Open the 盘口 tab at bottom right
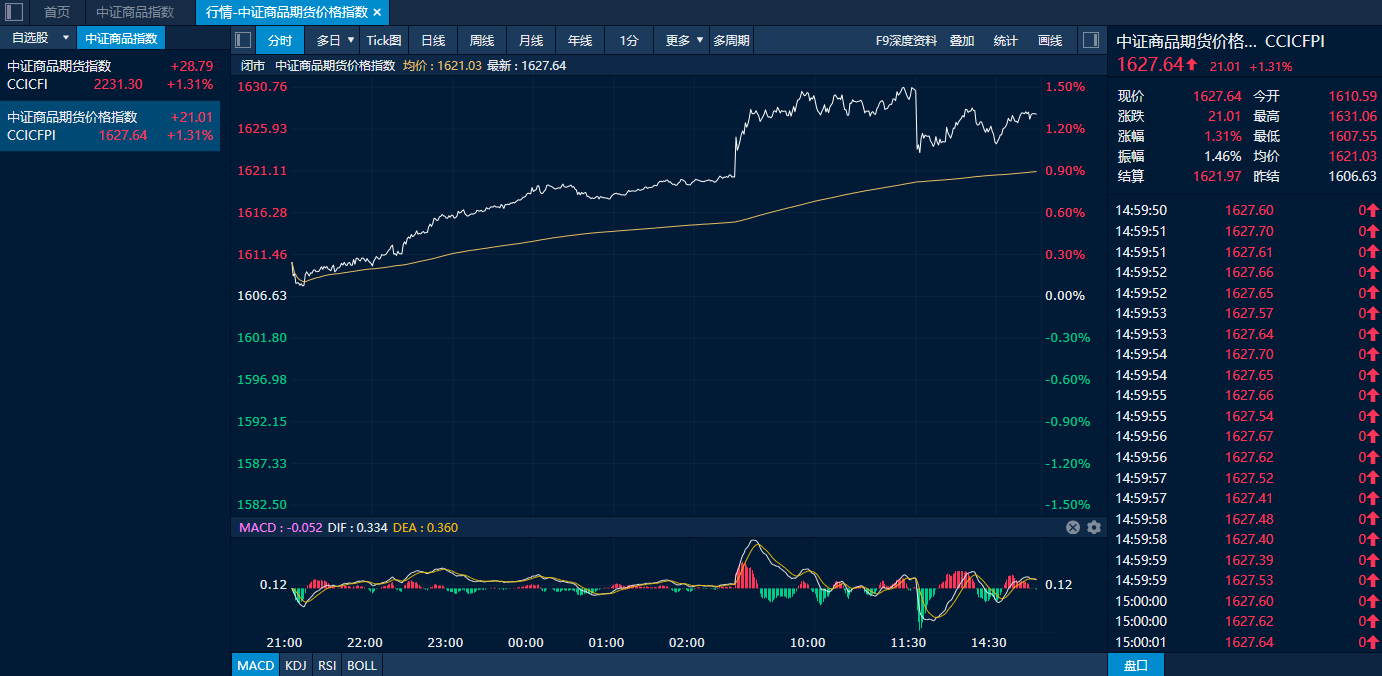The image size is (1382, 676). point(1136,665)
